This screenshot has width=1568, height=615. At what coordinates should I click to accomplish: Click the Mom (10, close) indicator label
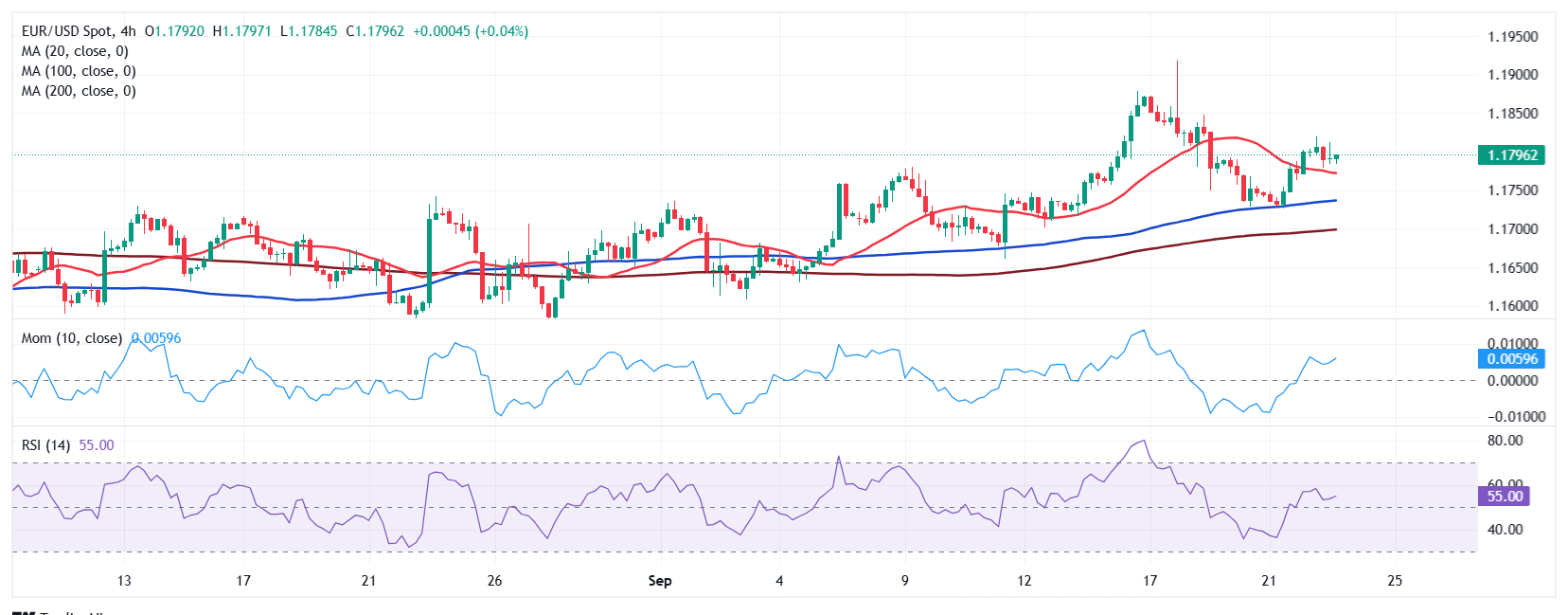[72, 338]
